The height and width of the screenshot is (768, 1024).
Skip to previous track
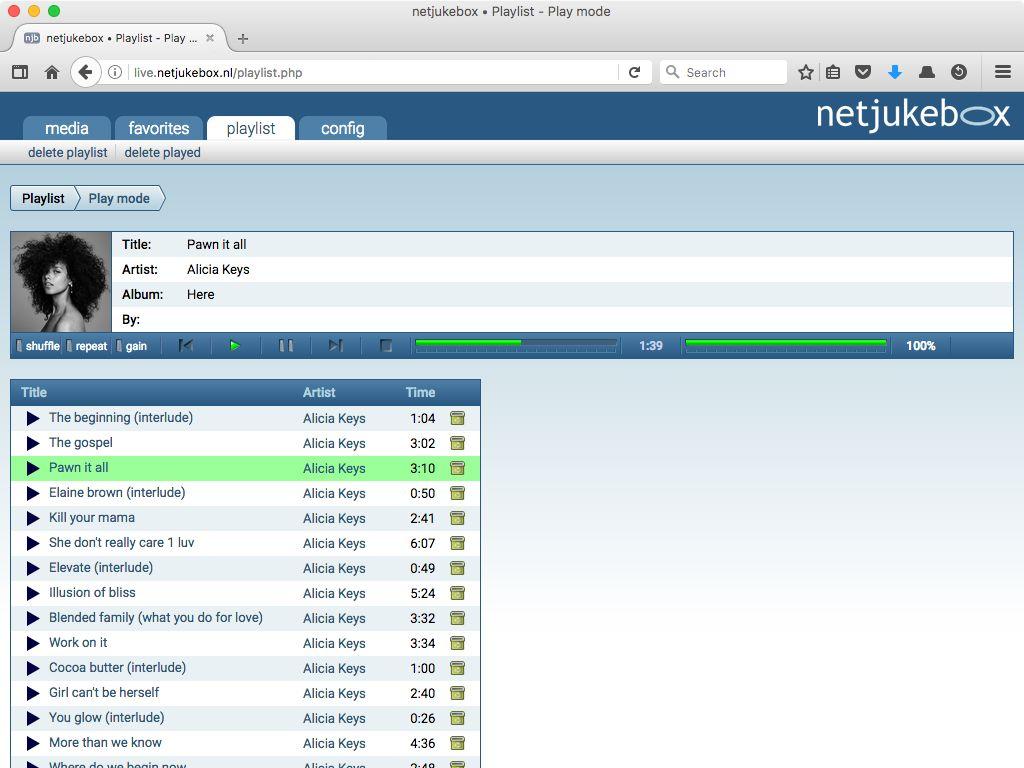(x=186, y=345)
